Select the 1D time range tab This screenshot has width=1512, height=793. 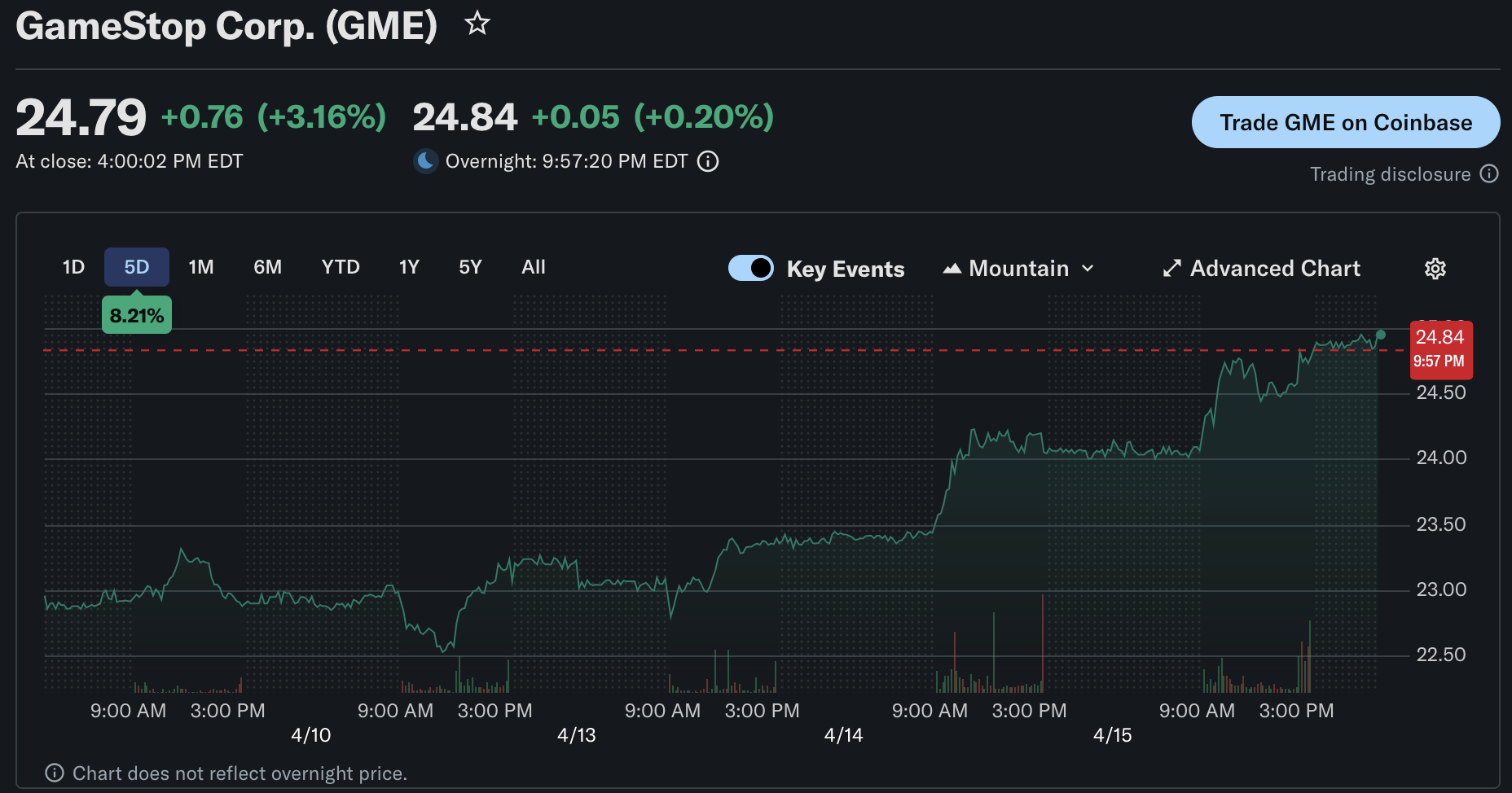[73, 267]
